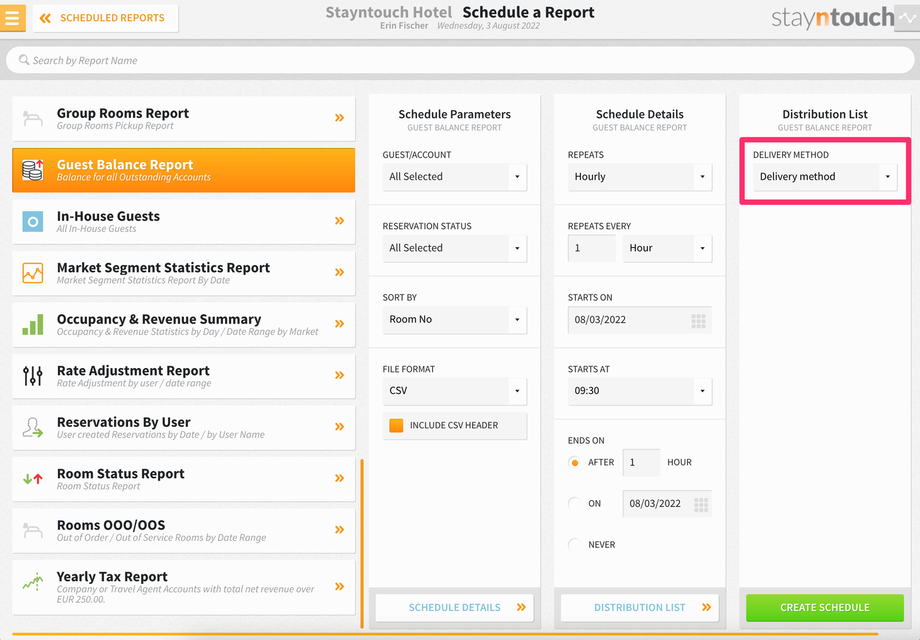This screenshot has width=920, height=640.
Task: Click Market Segment Statistics double-arrow
Action: pyautogui.click(x=340, y=272)
